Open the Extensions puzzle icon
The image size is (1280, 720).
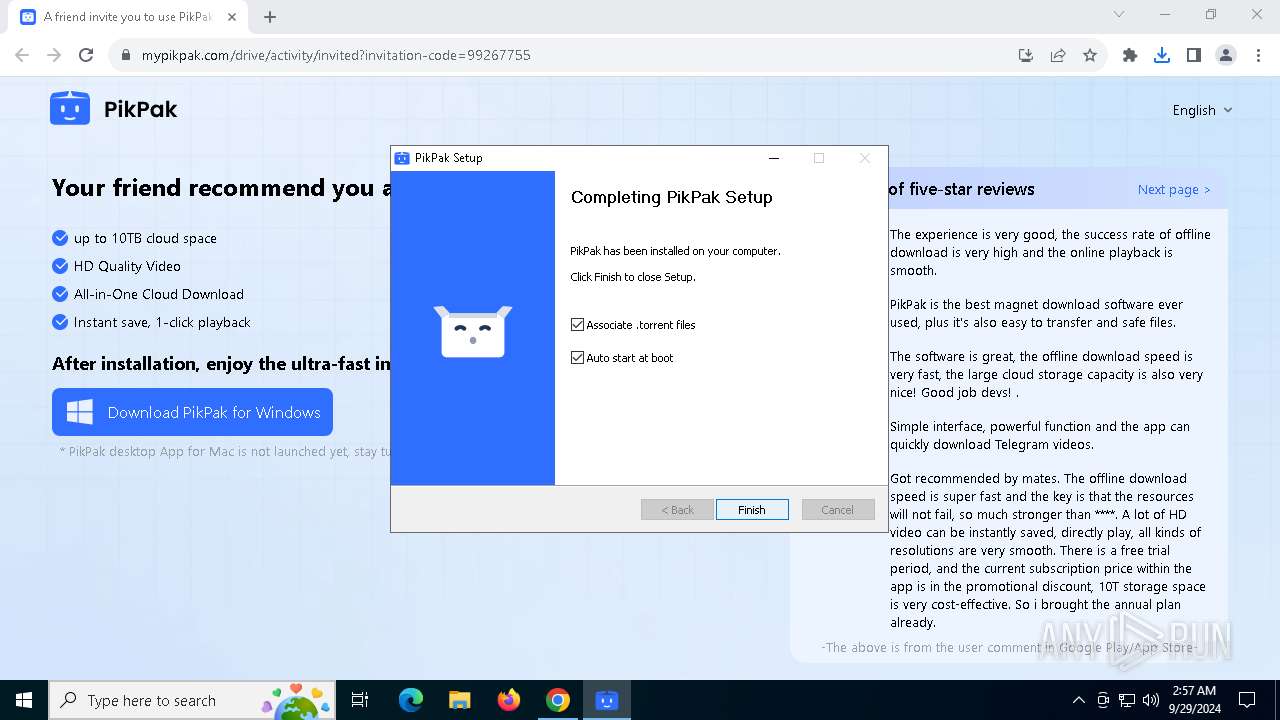coord(1130,55)
